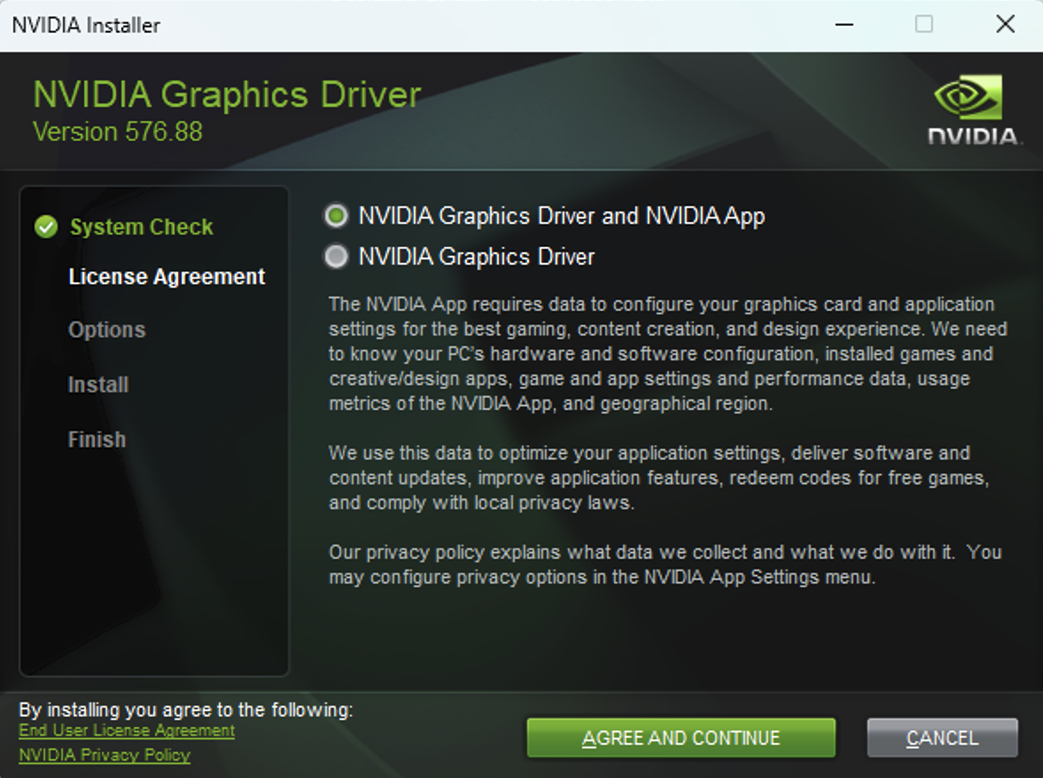
Task: Open the End User License Agreement link
Action: [126, 731]
